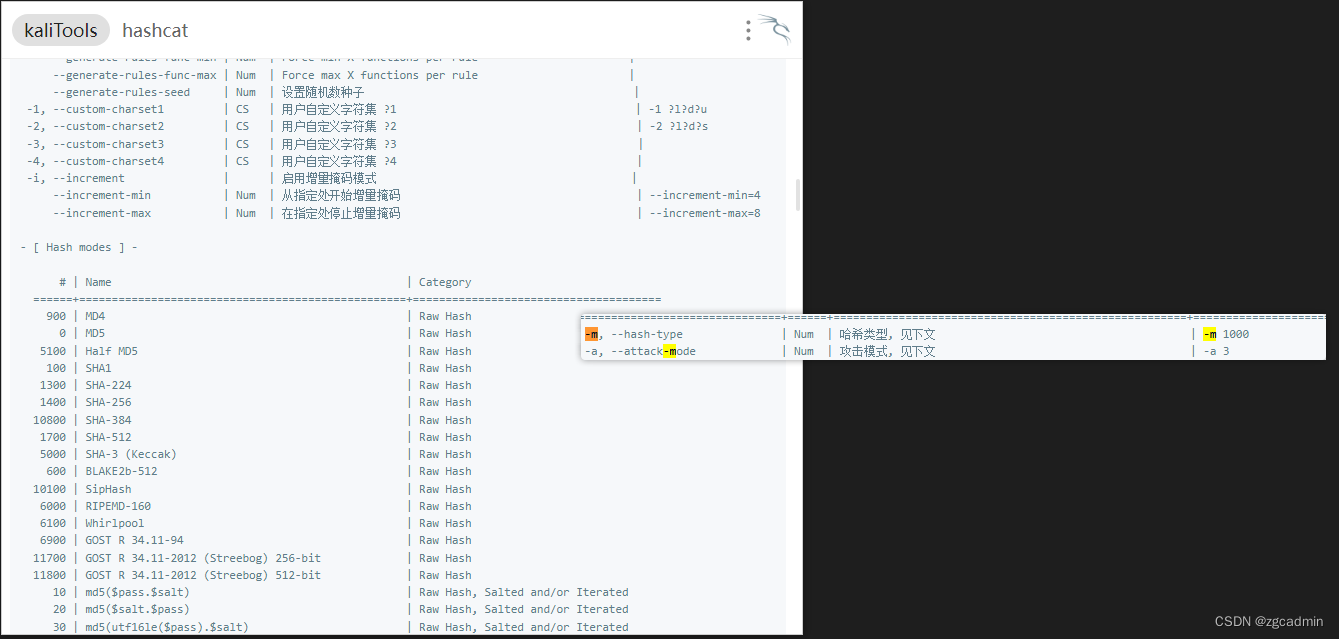The width and height of the screenshot is (1339, 639).
Task: Open the three-dot overflow menu
Action: tap(748, 31)
